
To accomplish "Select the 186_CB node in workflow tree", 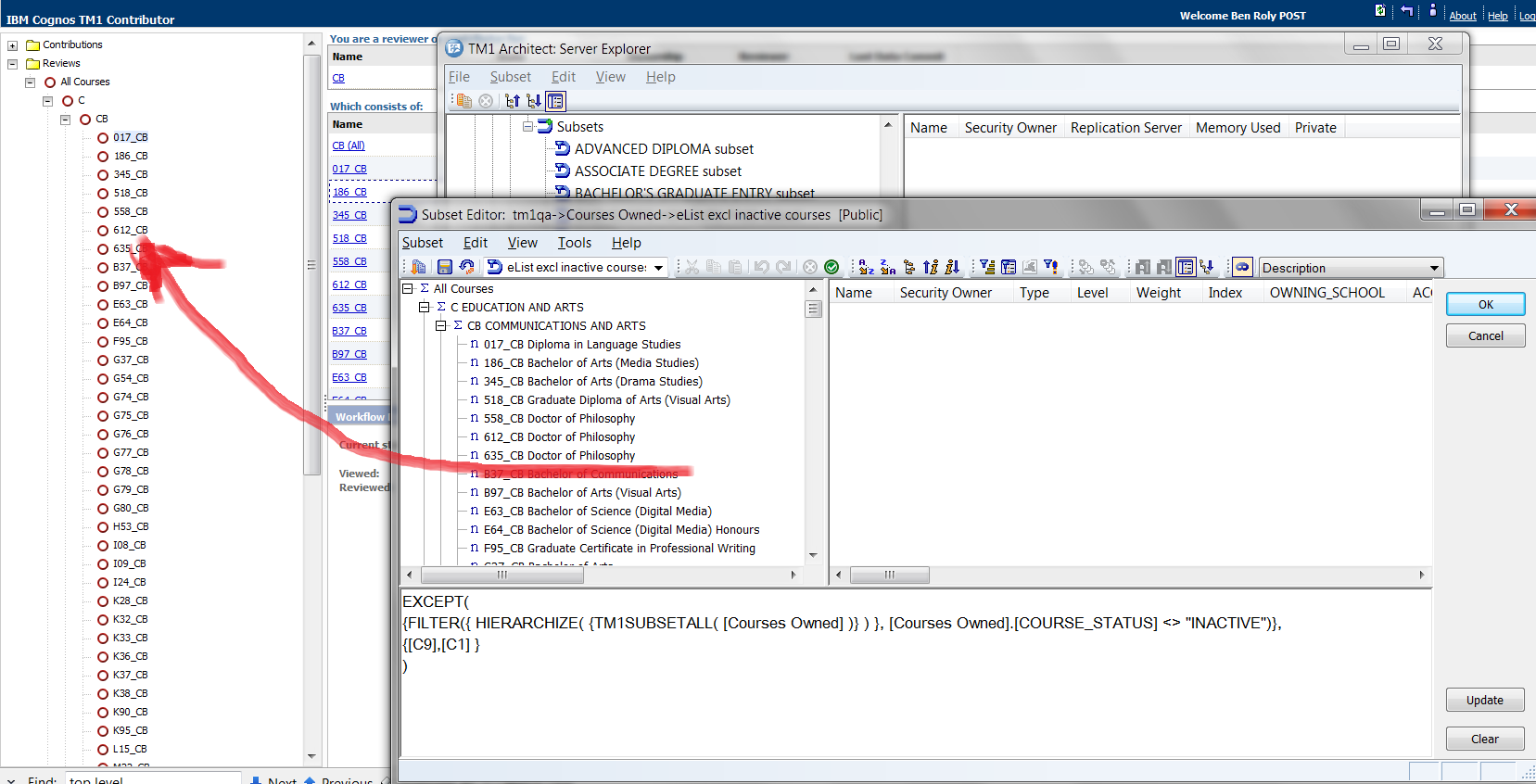I will pyautogui.click(x=130, y=156).
